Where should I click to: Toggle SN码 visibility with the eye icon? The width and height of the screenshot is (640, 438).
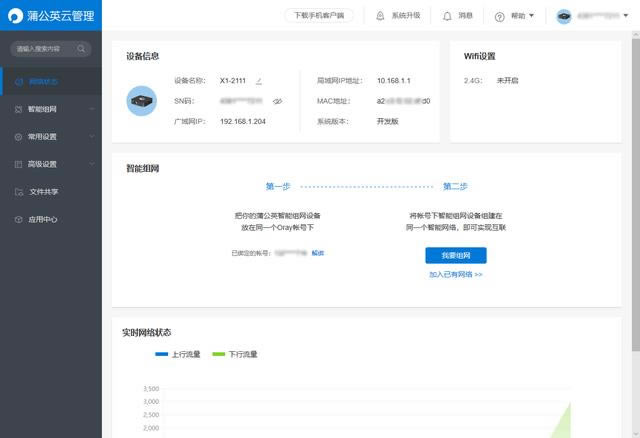[278, 101]
